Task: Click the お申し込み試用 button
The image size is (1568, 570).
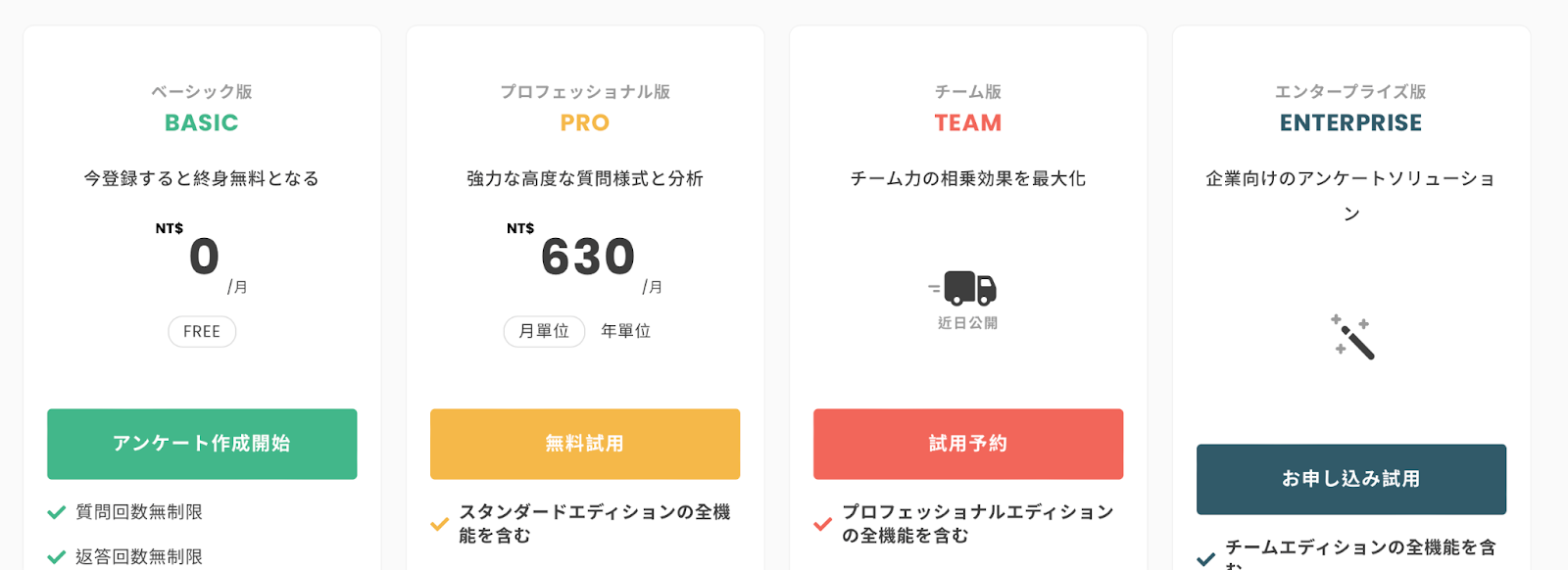Action: (x=1351, y=479)
